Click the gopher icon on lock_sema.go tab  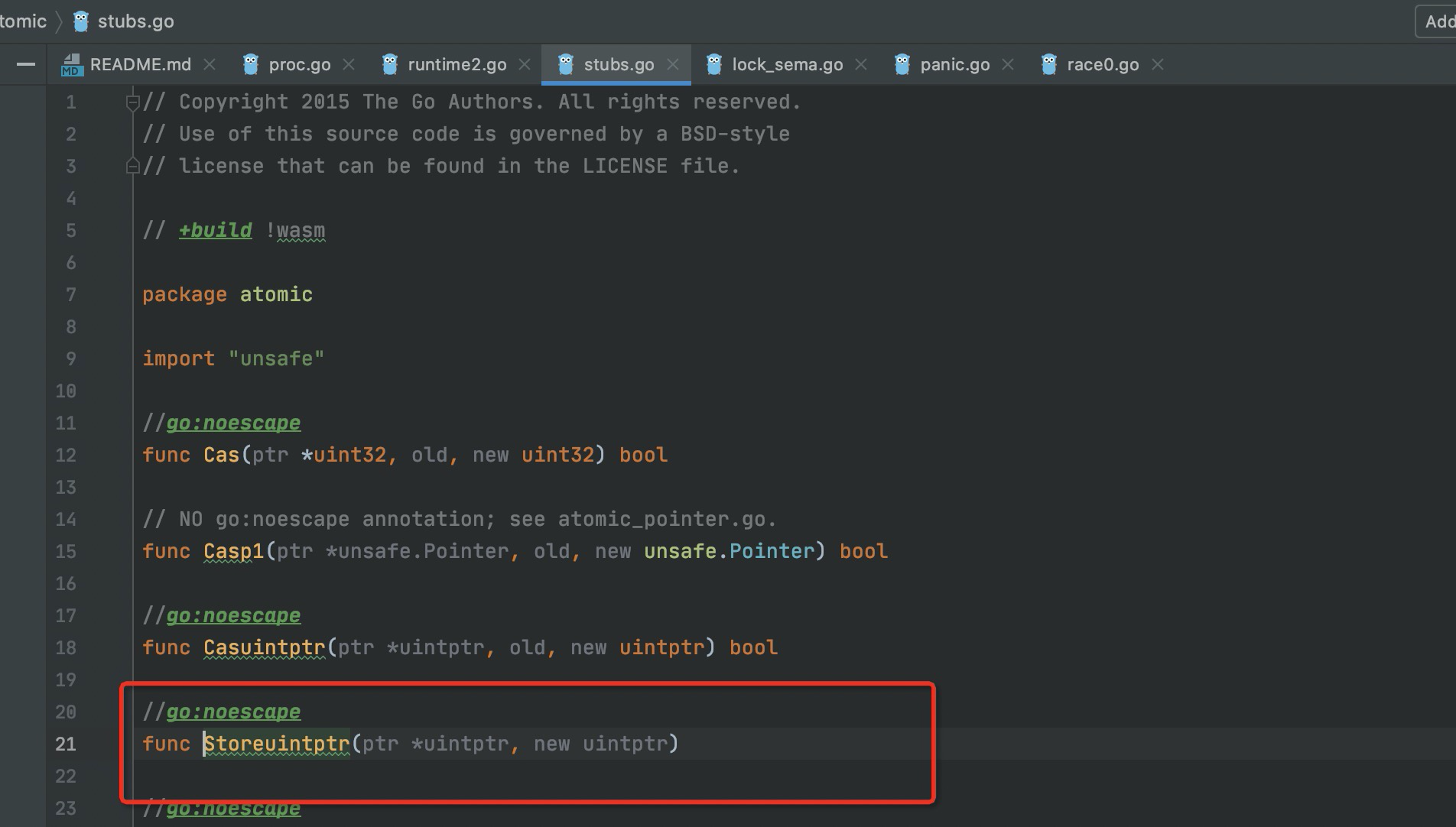point(714,65)
